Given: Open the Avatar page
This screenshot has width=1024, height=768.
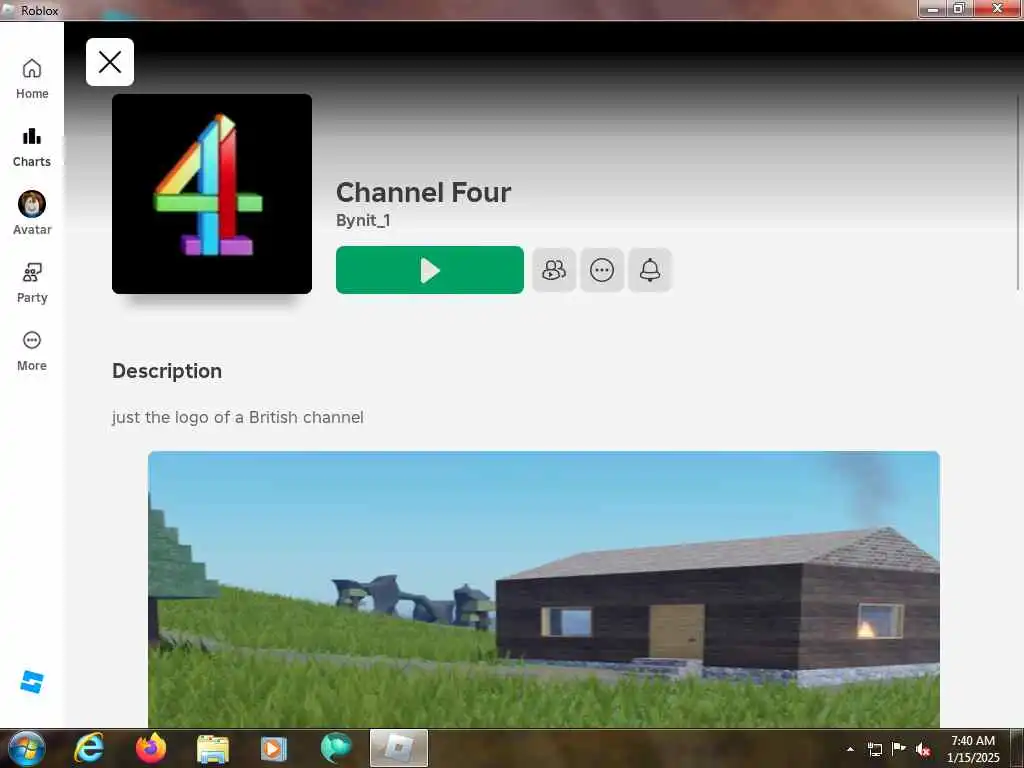Looking at the screenshot, I should (31, 214).
